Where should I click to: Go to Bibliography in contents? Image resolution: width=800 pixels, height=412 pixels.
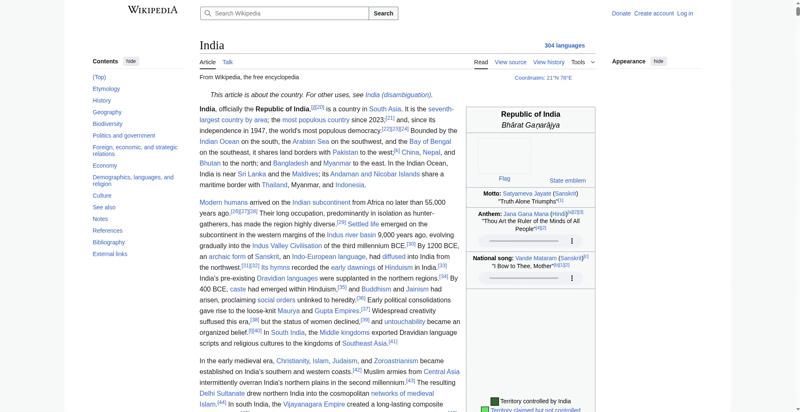(x=108, y=243)
